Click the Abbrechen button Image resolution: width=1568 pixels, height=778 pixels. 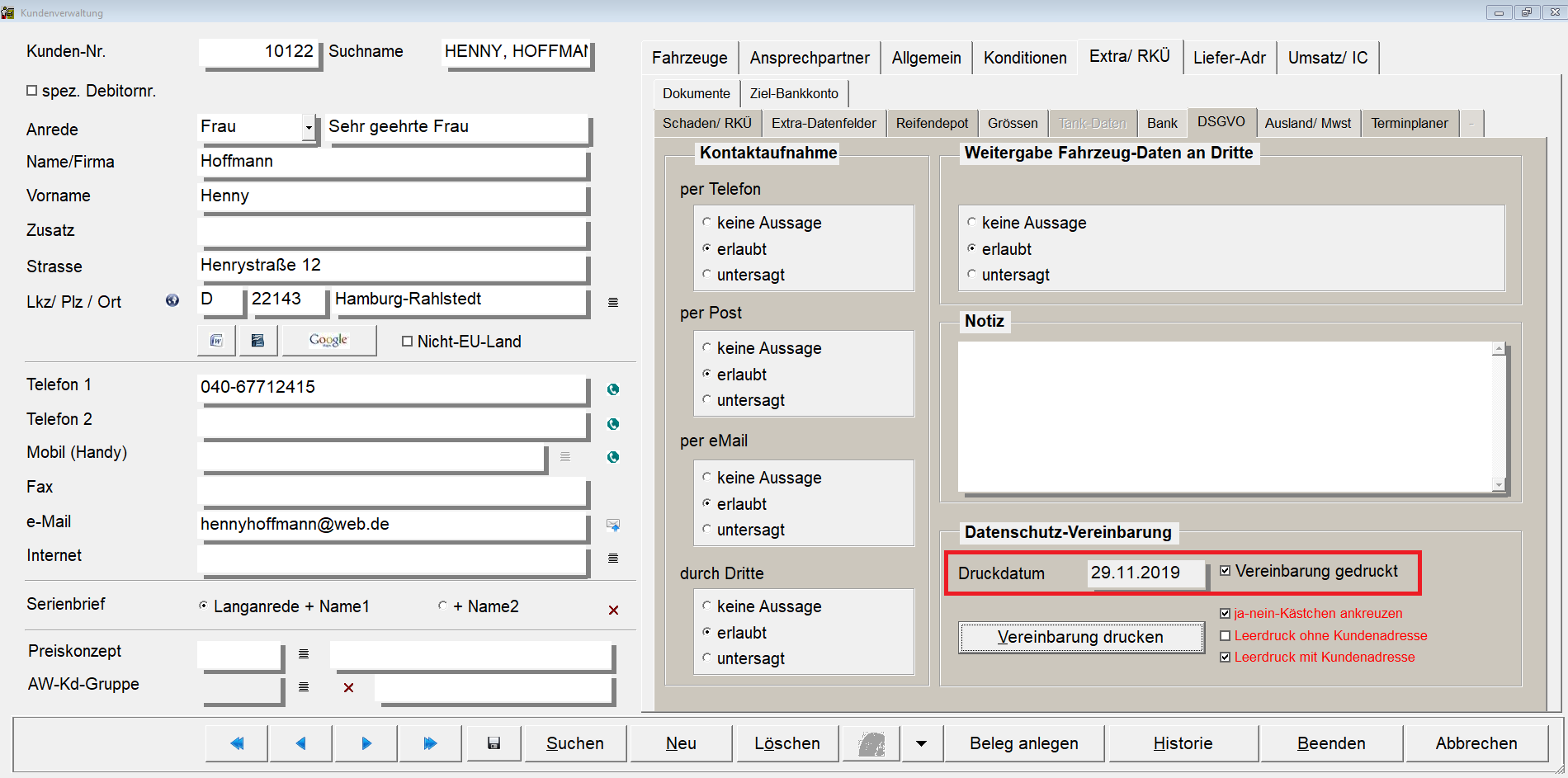coord(1476,743)
